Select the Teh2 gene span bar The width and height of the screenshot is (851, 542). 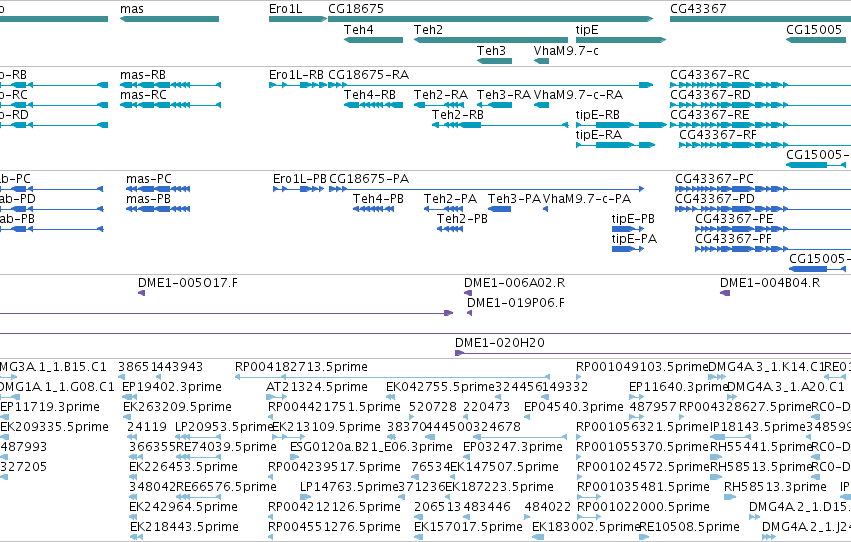(491, 40)
